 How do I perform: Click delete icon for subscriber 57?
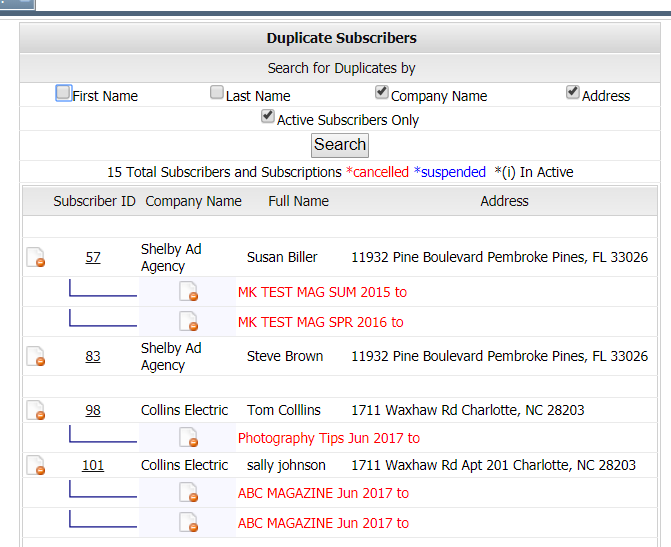[36, 257]
